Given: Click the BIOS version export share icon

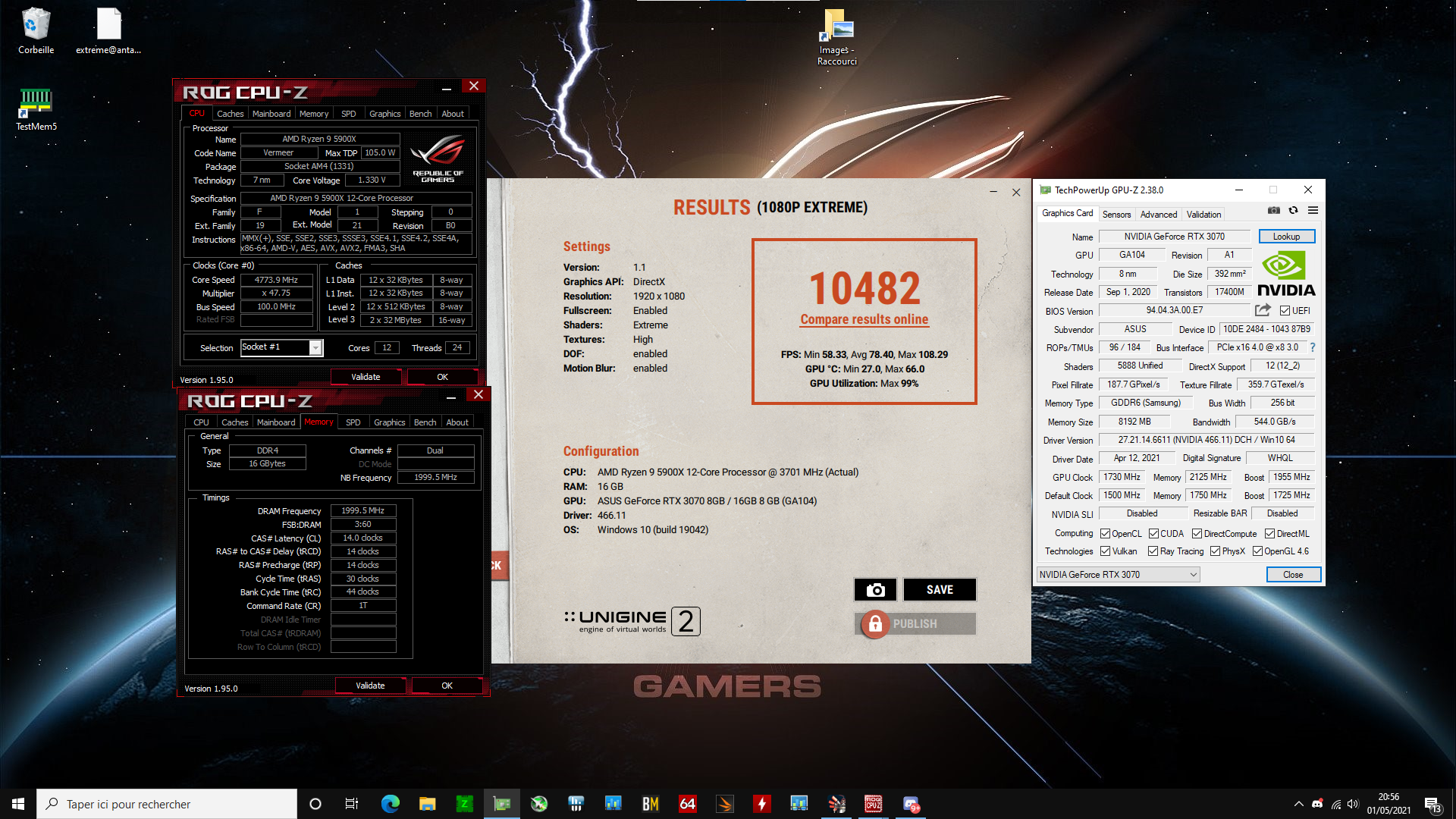Looking at the screenshot, I should tap(1262, 310).
